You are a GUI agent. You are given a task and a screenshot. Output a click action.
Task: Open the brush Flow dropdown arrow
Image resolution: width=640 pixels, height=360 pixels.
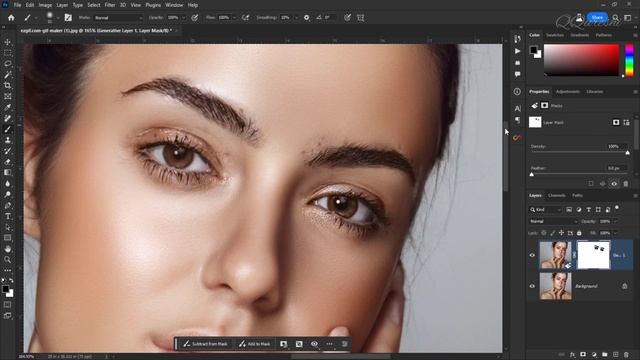click(234, 18)
